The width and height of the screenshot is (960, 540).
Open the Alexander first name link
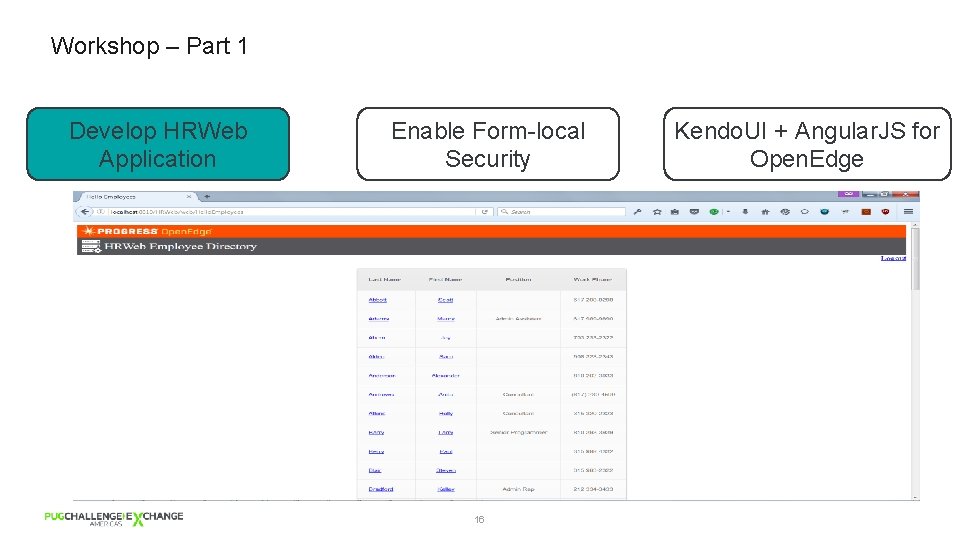click(446, 375)
